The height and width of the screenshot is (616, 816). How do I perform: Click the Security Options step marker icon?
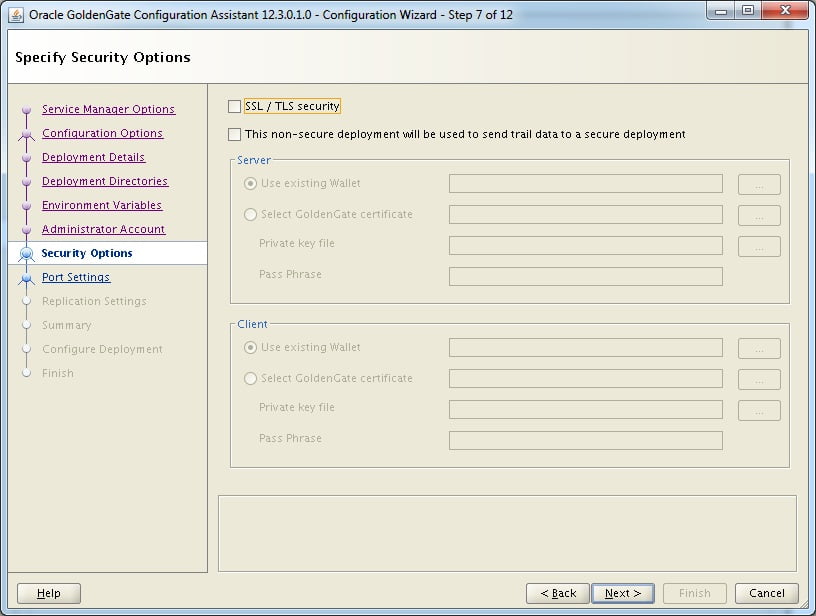[27, 254]
